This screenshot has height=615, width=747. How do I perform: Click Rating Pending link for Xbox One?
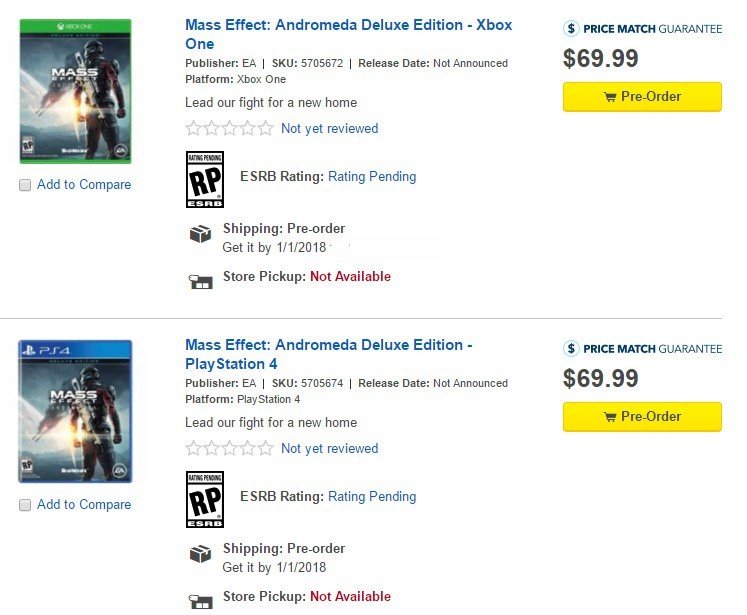tap(372, 177)
